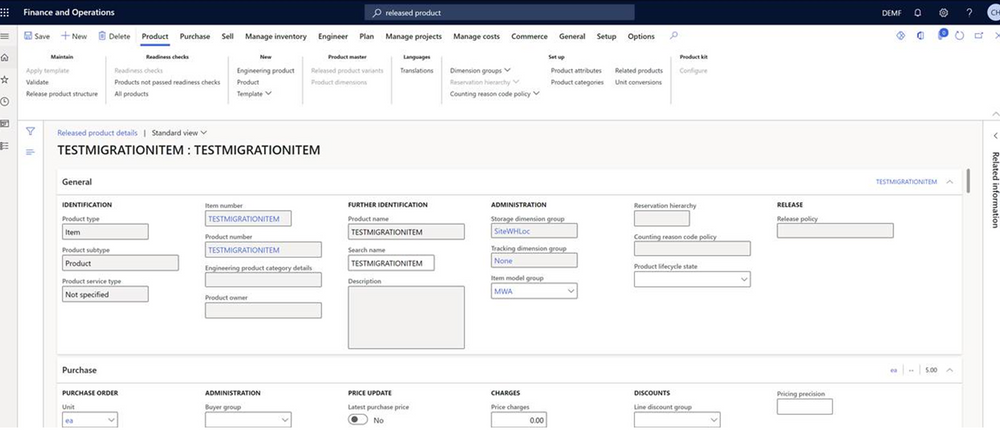Image resolution: width=1000 pixels, height=441 pixels.
Task: Open Workspaces icon in the sidebar
Action: pyautogui.click(x=4, y=123)
